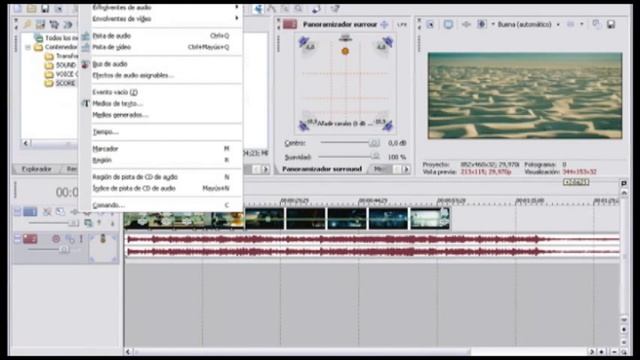Toggle the LFE button in surround panner
The width and height of the screenshot is (640, 360).
(402, 25)
